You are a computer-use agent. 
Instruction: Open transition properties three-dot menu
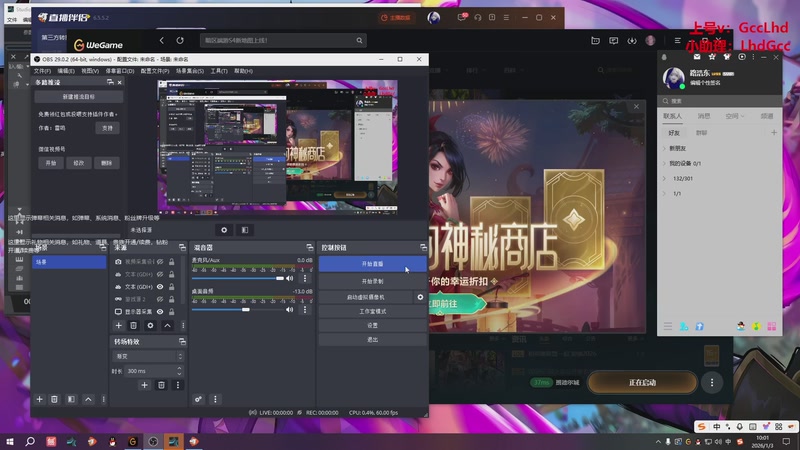[x=178, y=385]
